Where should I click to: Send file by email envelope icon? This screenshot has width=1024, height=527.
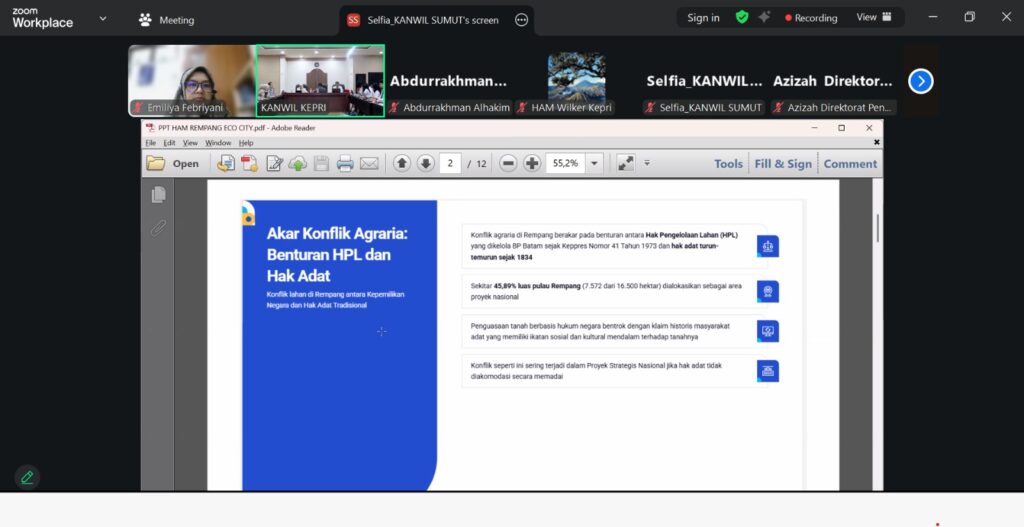click(x=369, y=163)
